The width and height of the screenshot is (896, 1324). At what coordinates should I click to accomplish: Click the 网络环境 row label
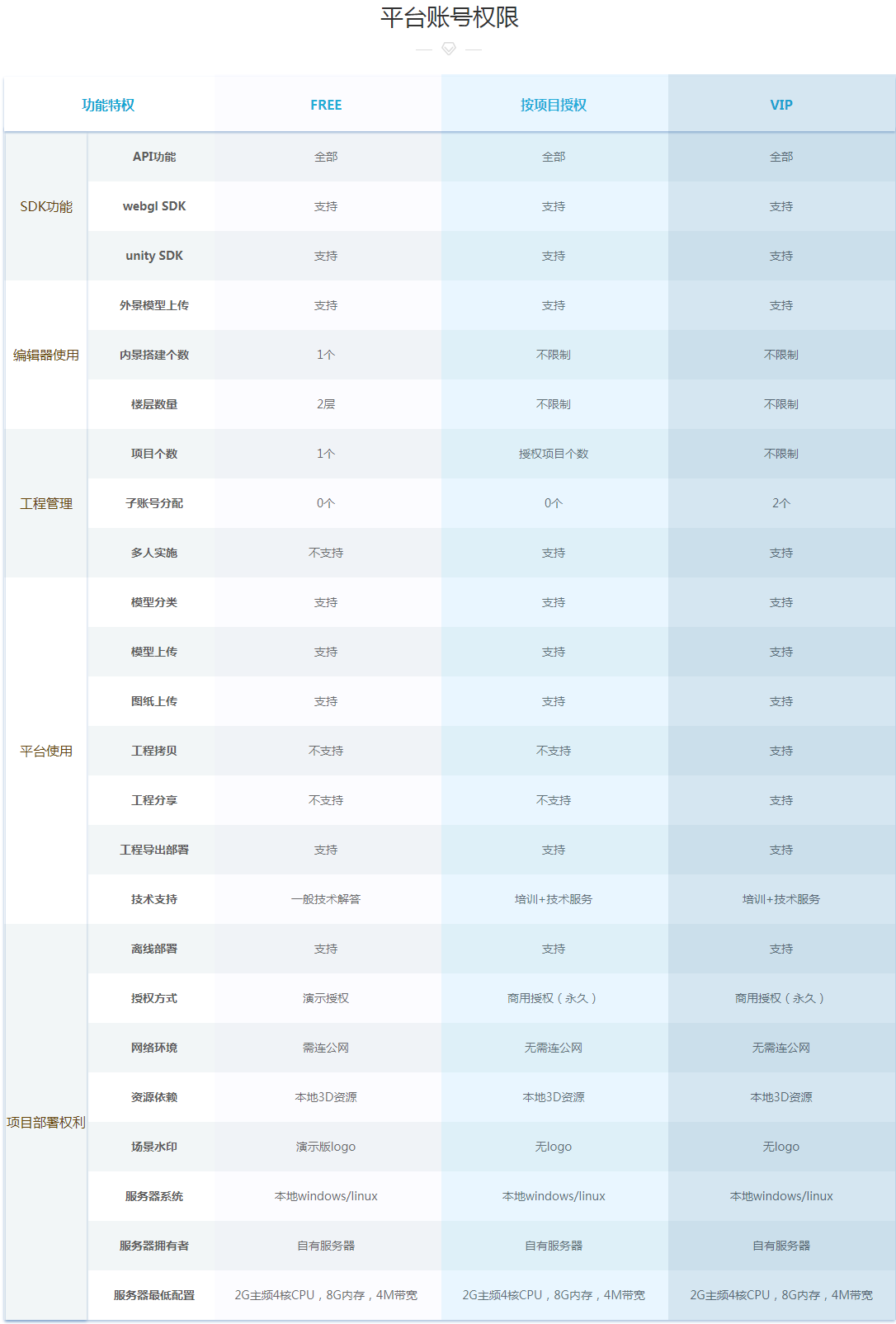click(154, 1048)
